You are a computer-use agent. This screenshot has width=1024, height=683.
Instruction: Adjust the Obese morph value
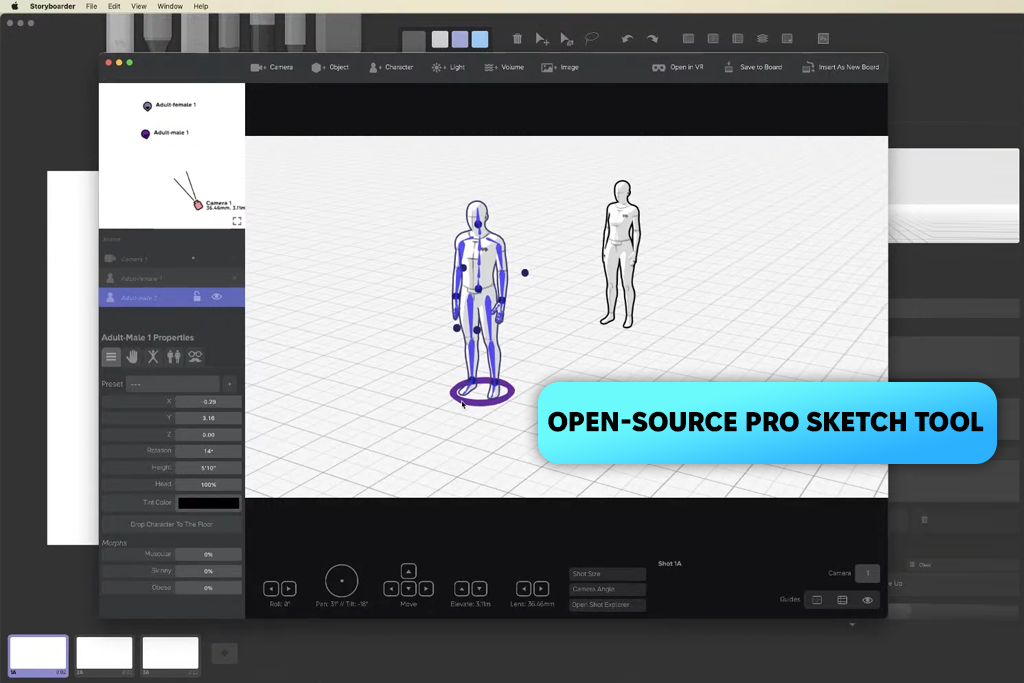pyautogui.click(x=208, y=588)
